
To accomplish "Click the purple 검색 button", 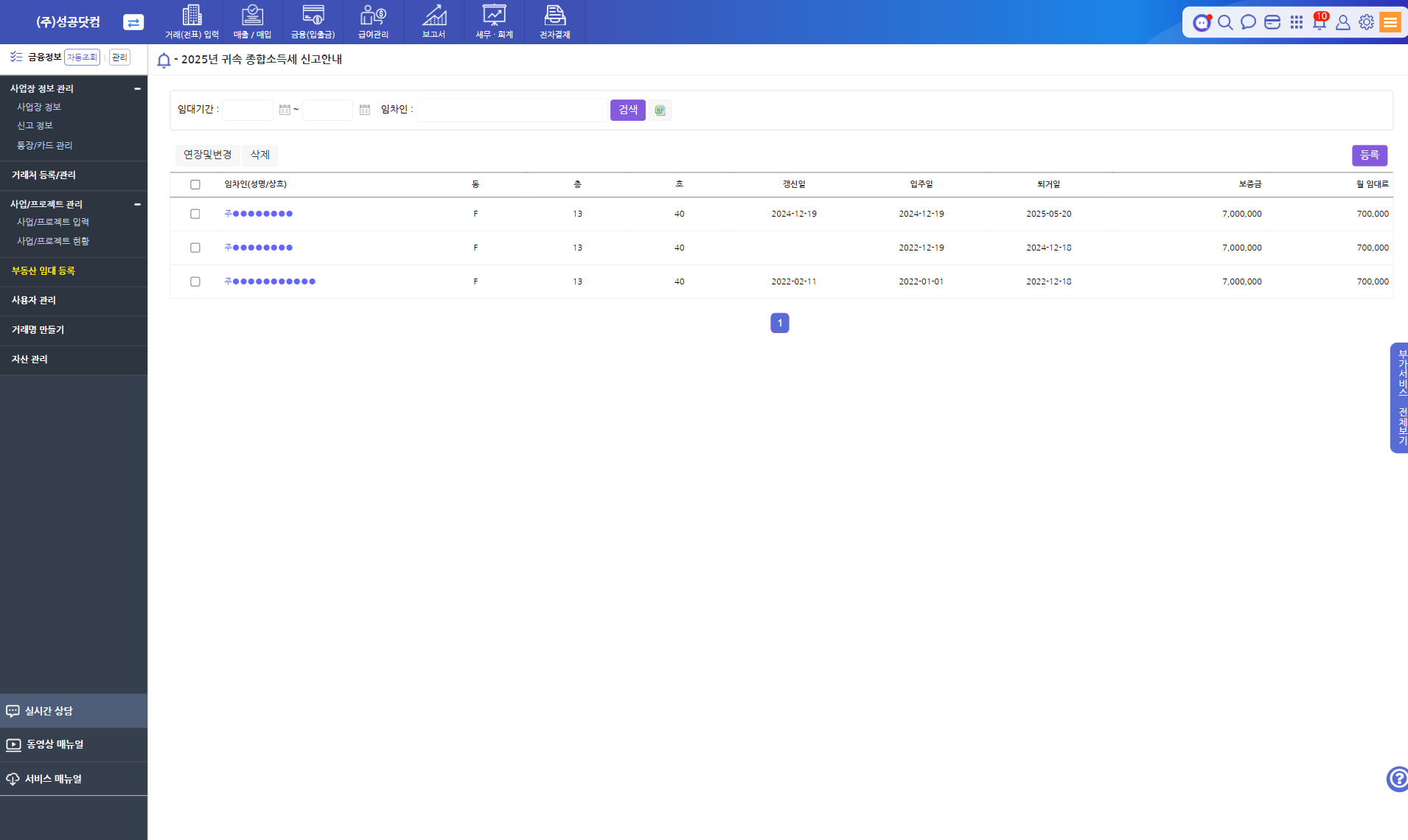I will click(628, 110).
